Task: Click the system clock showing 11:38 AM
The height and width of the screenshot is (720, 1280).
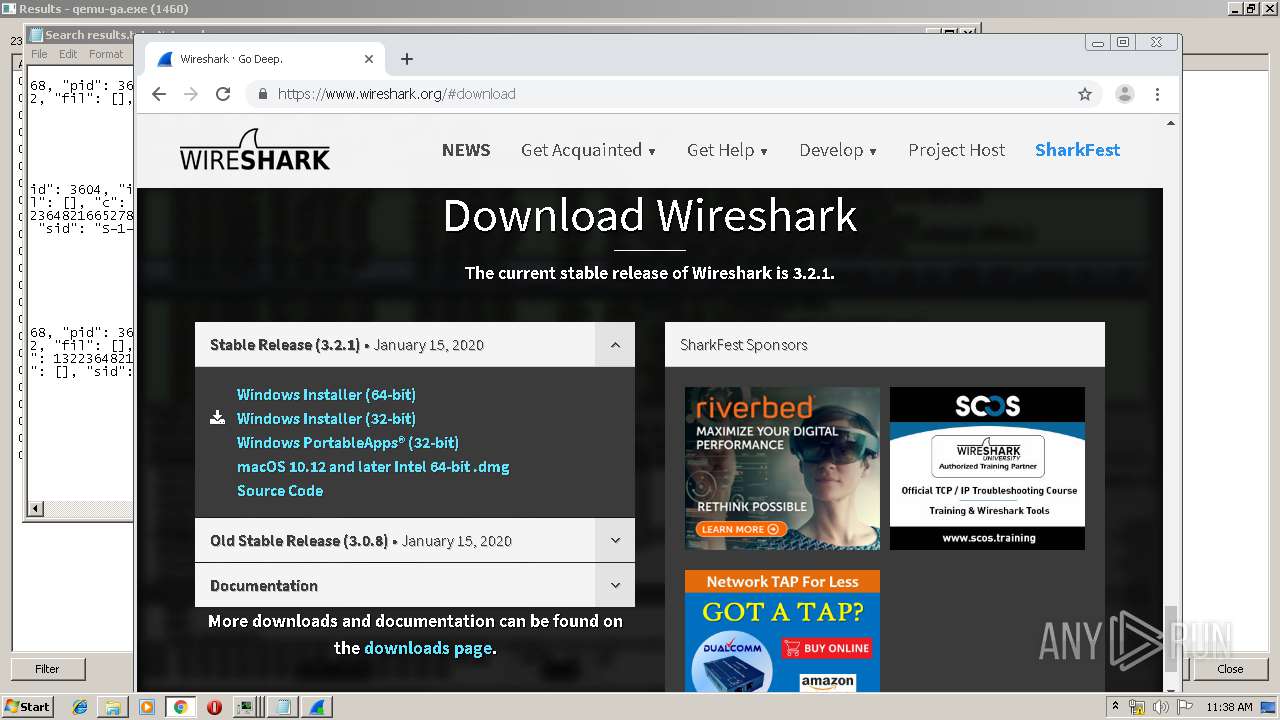Action: click(1229, 707)
